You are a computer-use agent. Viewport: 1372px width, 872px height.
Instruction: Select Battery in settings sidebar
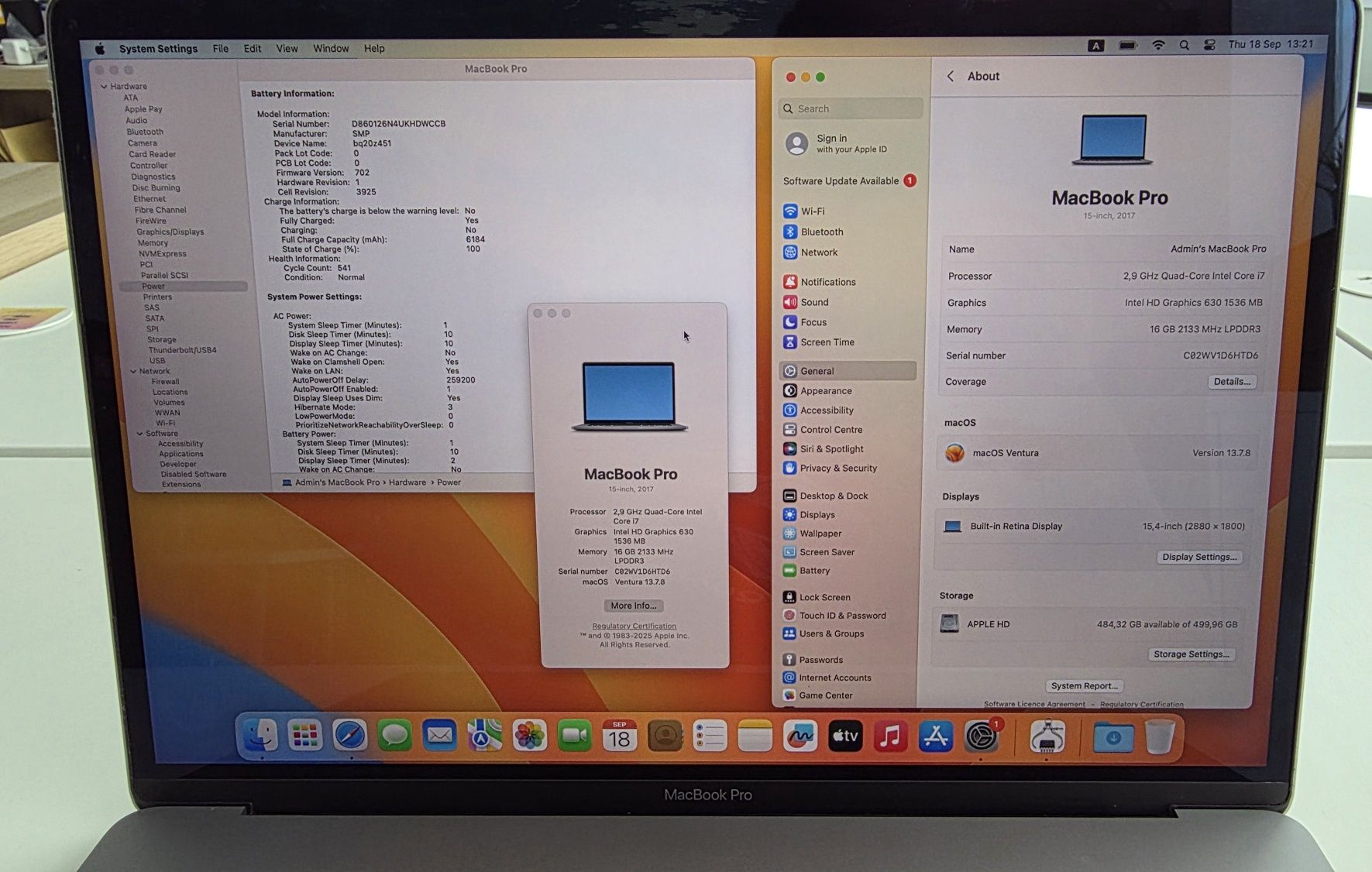click(806, 571)
